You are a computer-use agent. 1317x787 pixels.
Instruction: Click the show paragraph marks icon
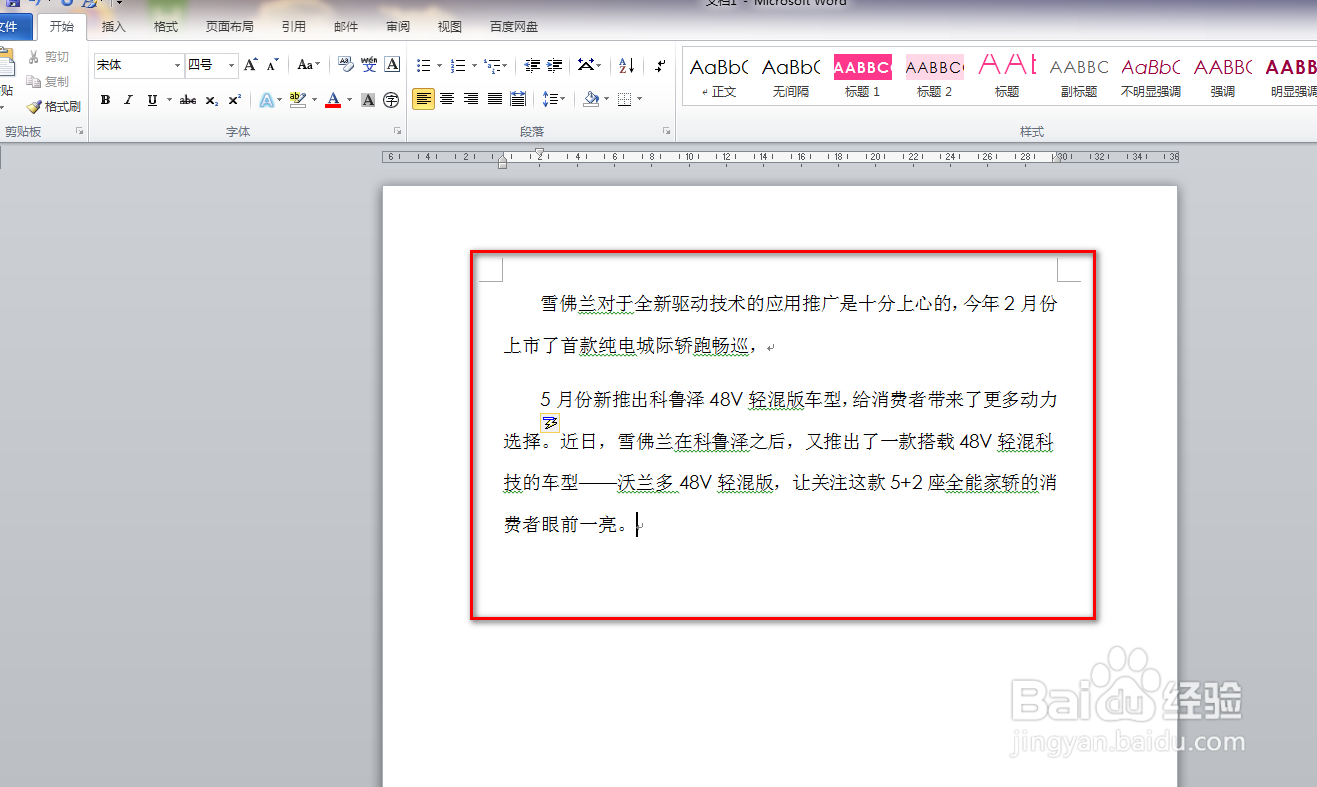point(660,66)
